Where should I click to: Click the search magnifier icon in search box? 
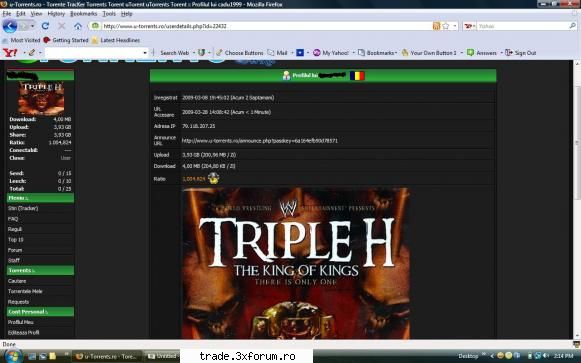point(572,26)
